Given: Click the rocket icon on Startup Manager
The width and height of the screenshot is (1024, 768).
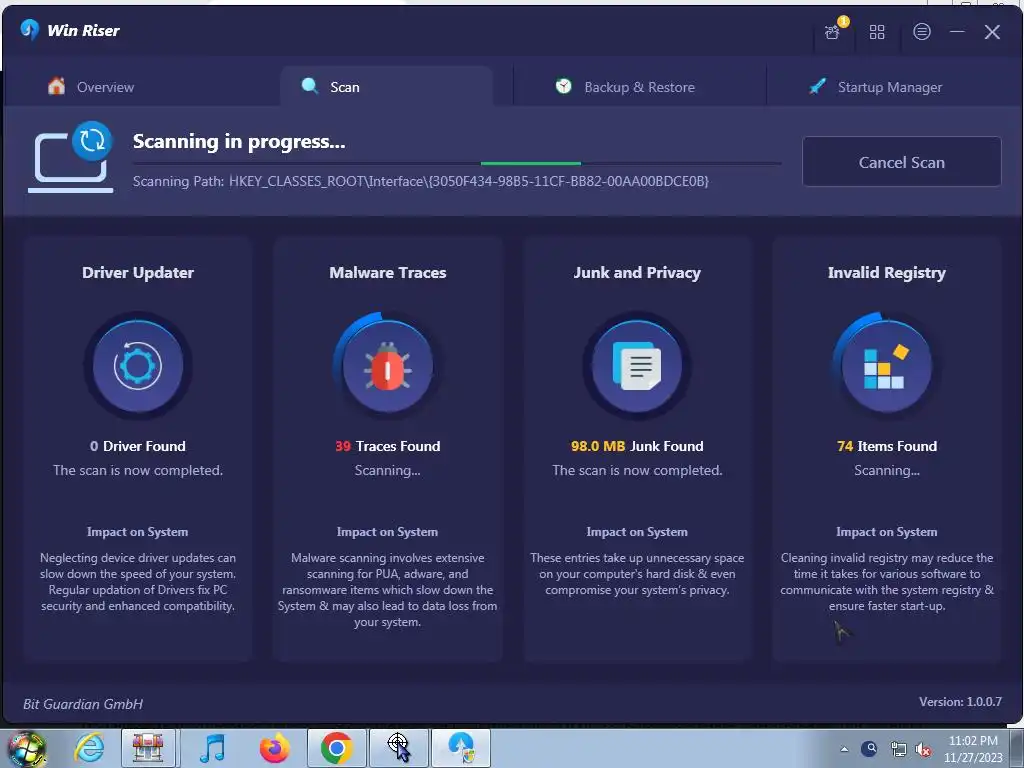Looking at the screenshot, I should click(817, 86).
